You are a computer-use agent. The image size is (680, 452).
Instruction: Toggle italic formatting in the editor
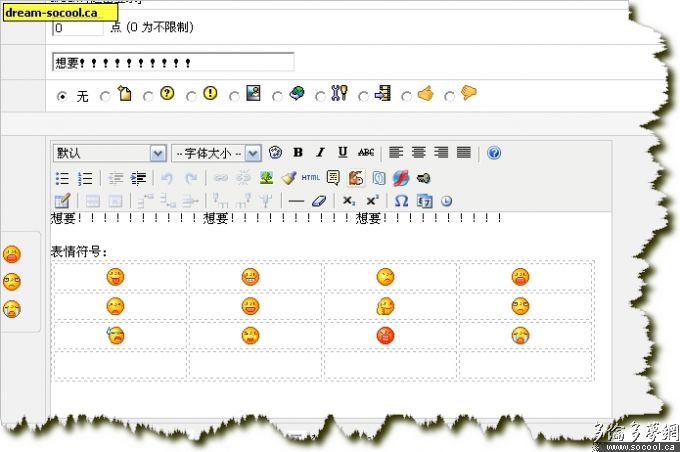coord(320,153)
